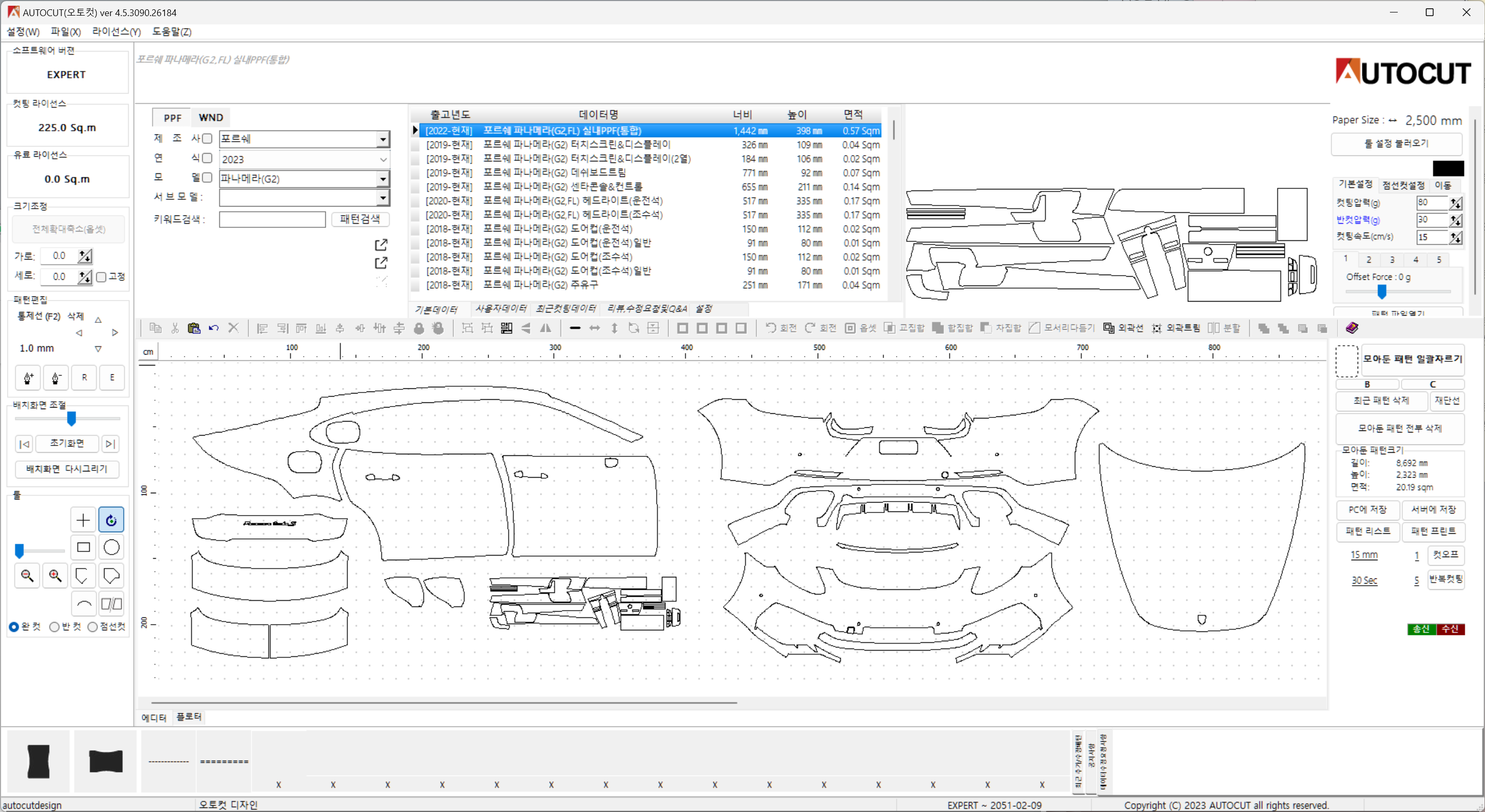Toggle the 모델 checkbox

[x=207, y=178]
